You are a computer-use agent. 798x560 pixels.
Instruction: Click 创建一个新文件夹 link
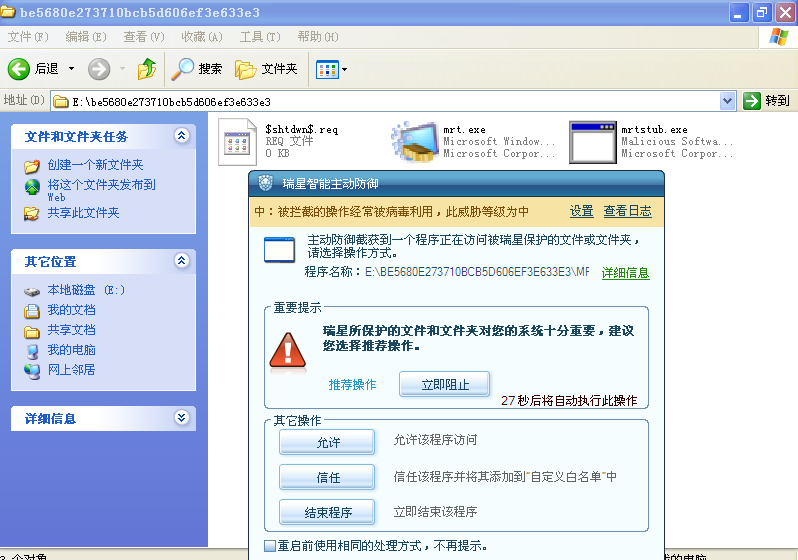tap(95, 165)
